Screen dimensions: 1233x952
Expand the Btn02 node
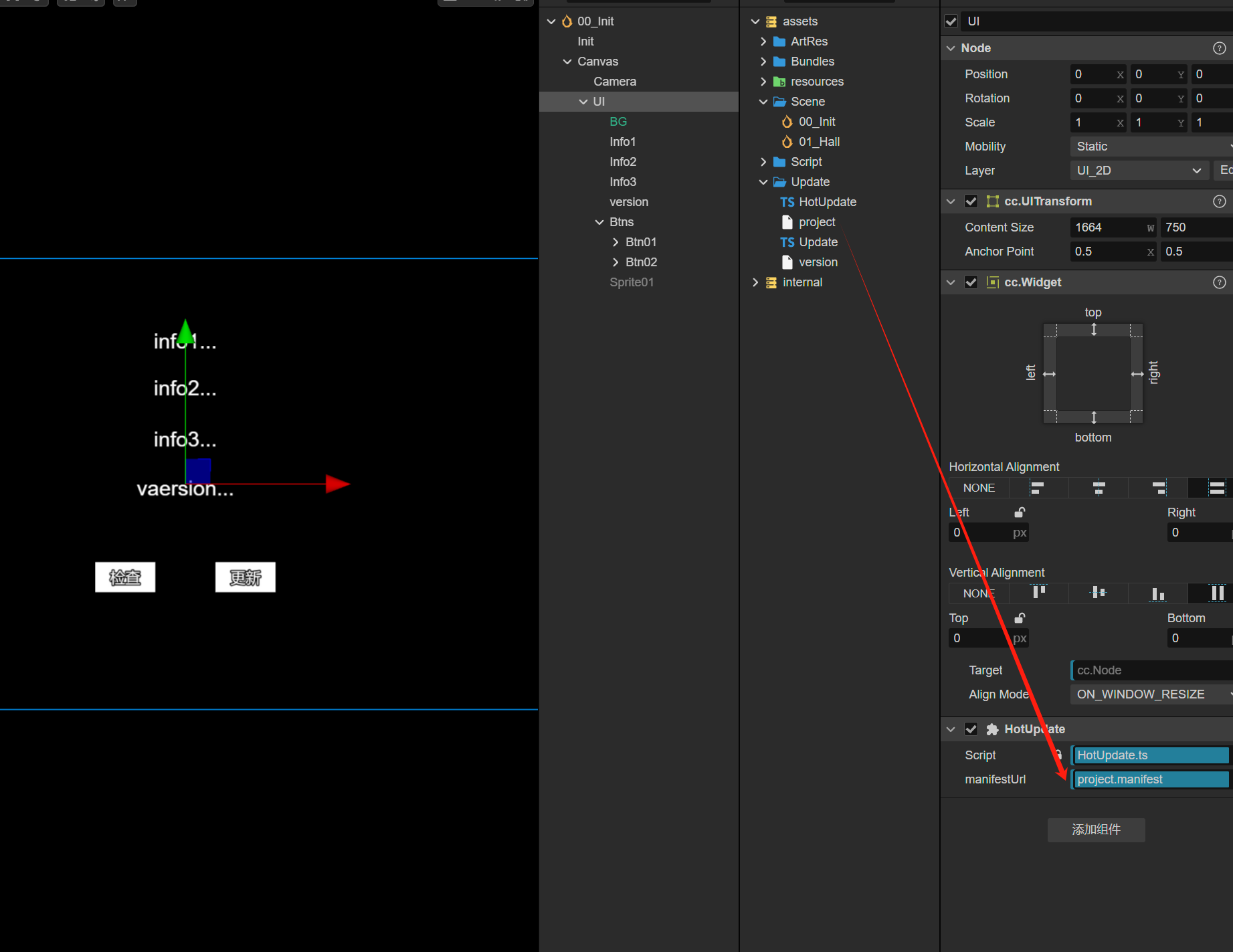(615, 262)
